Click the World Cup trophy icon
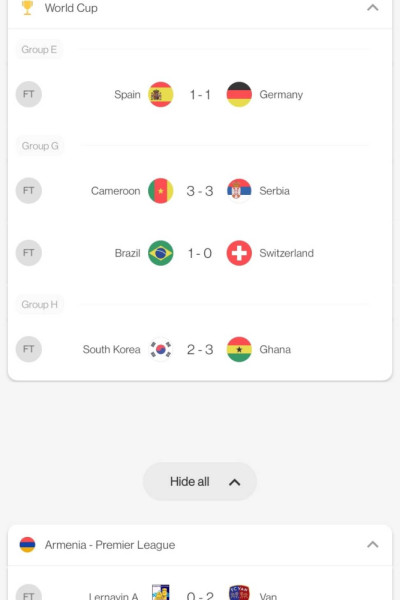400x600 pixels. 27,7
